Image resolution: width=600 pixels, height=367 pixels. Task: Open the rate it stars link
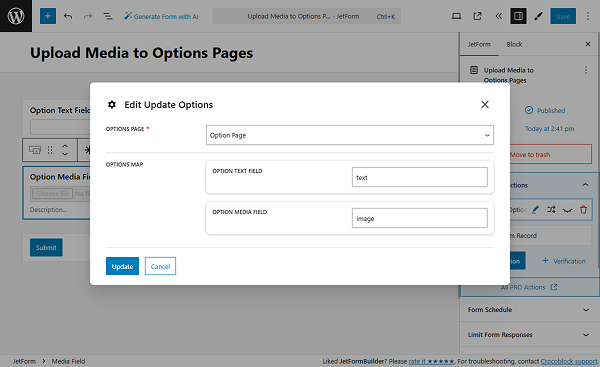431,361
